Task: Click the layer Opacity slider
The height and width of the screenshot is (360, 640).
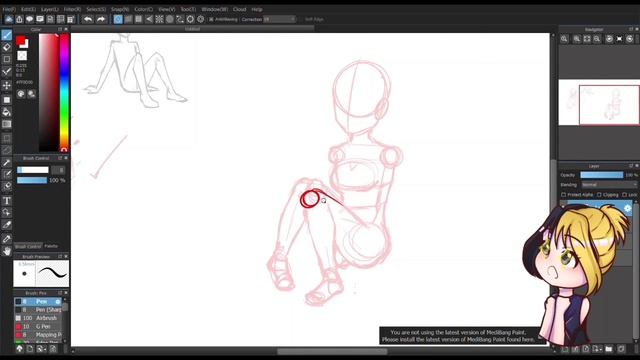Action: [602, 175]
